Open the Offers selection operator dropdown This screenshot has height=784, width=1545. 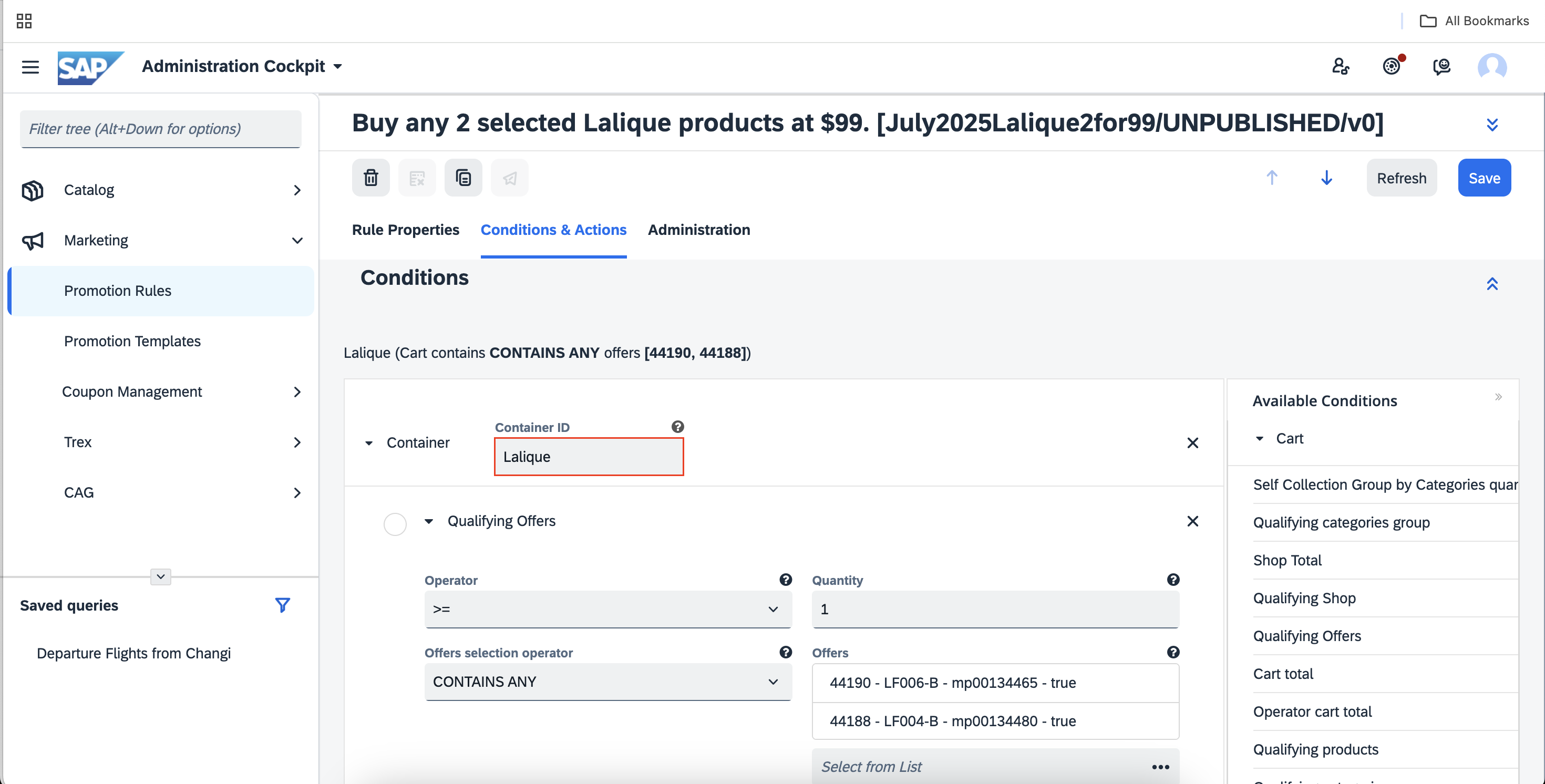point(607,682)
